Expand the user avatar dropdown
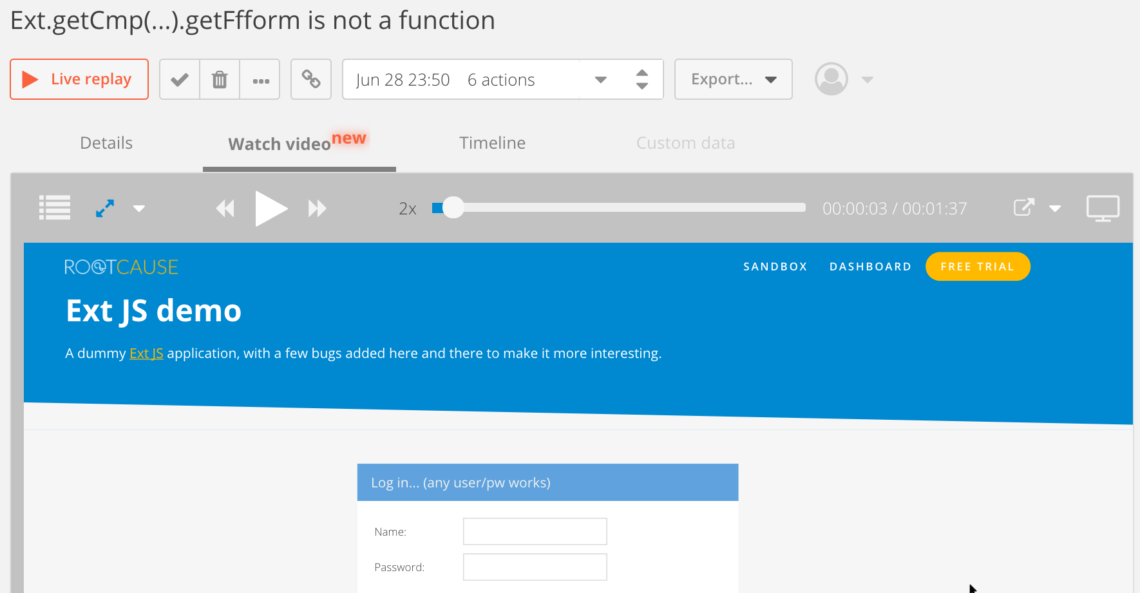 click(867, 80)
